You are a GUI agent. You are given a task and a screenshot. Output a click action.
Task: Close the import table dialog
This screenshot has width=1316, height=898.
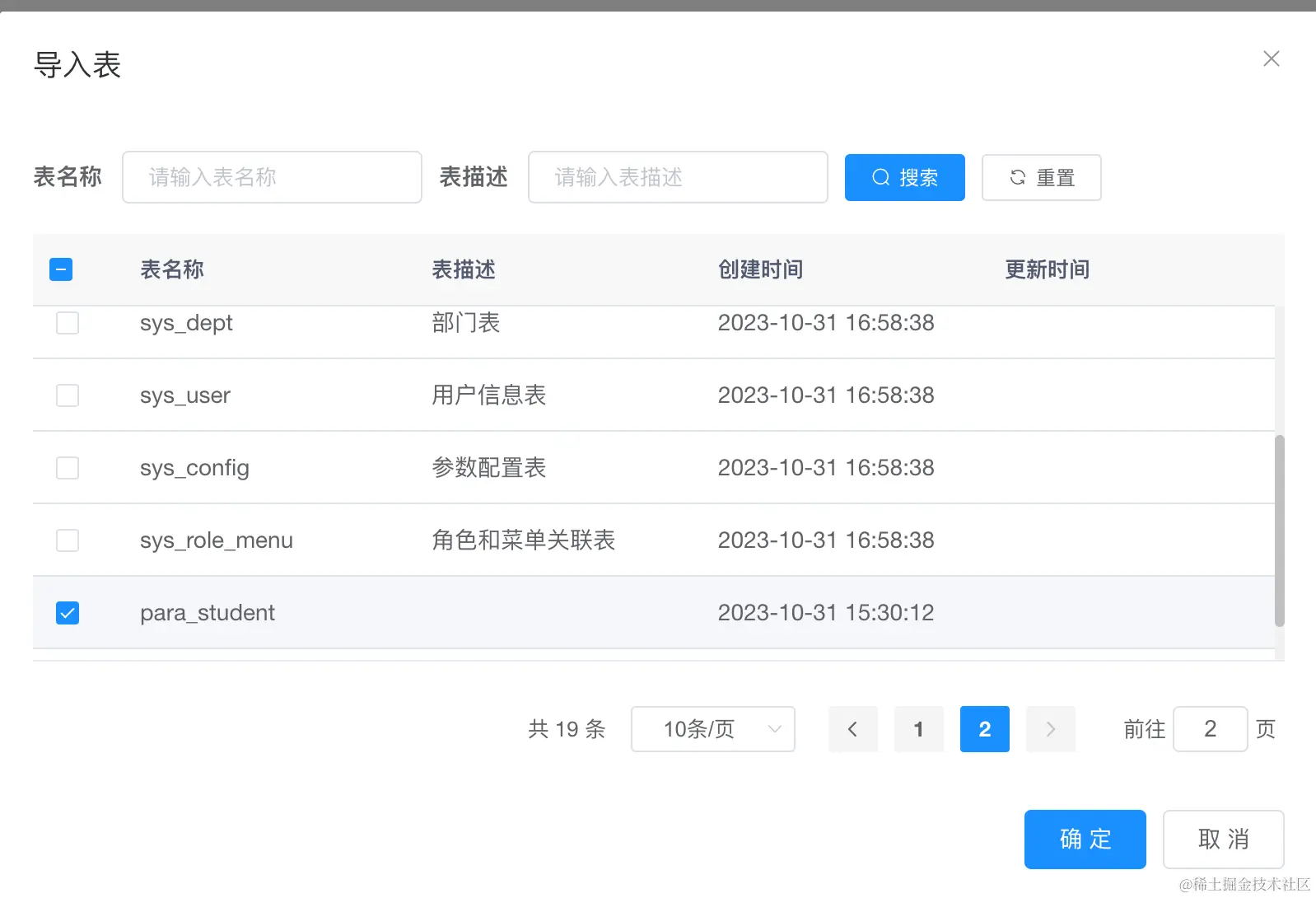point(1271,58)
